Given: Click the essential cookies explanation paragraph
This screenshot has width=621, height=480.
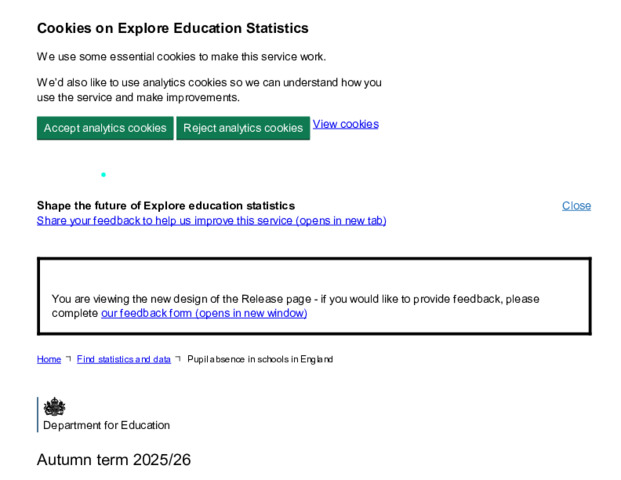Looking at the screenshot, I should (181, 57).
